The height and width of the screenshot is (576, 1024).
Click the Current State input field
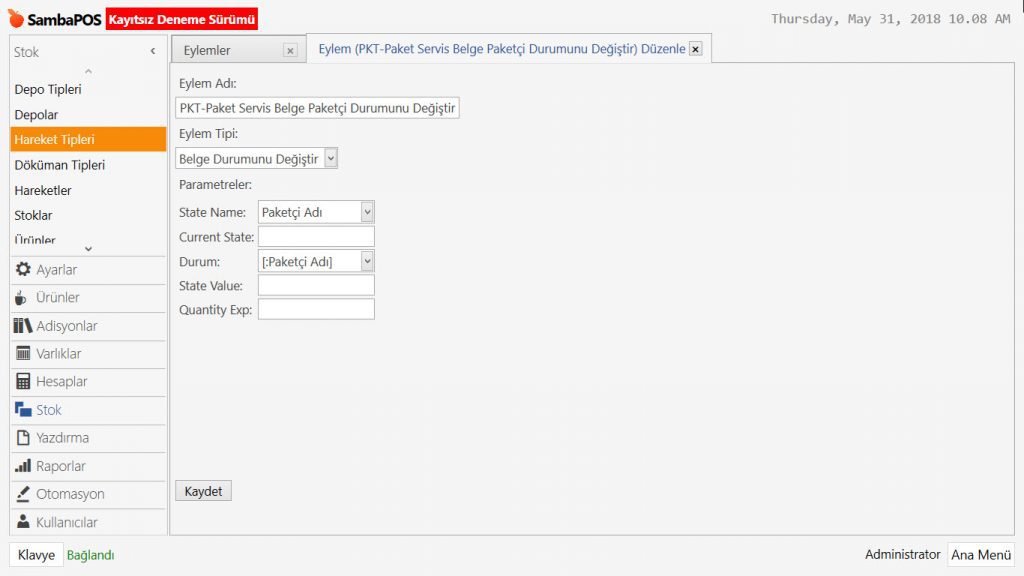[x=316, y=237]
